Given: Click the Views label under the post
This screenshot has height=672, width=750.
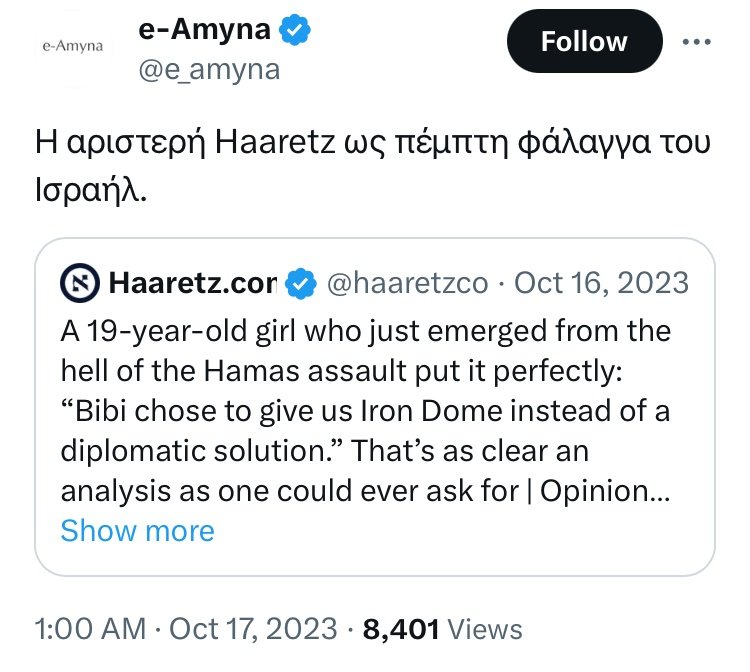Looking at the screenshot, I should pos(485,629).
